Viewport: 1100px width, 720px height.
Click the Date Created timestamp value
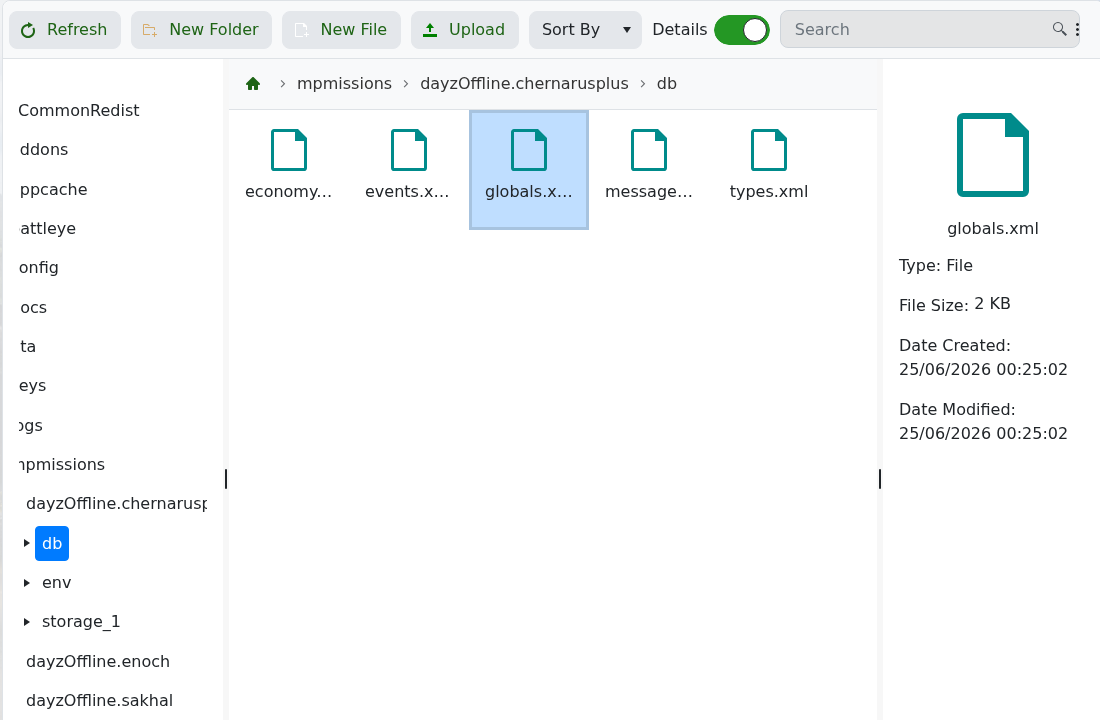click(983, 370)
